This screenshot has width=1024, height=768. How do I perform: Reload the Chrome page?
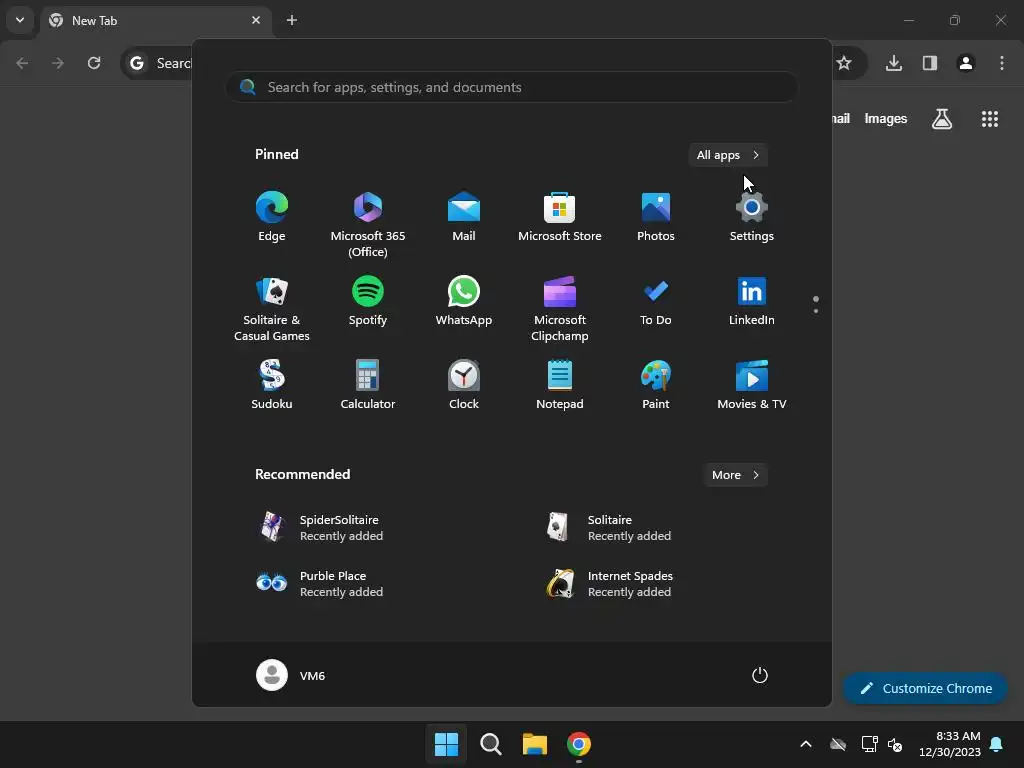coord(94,63)
